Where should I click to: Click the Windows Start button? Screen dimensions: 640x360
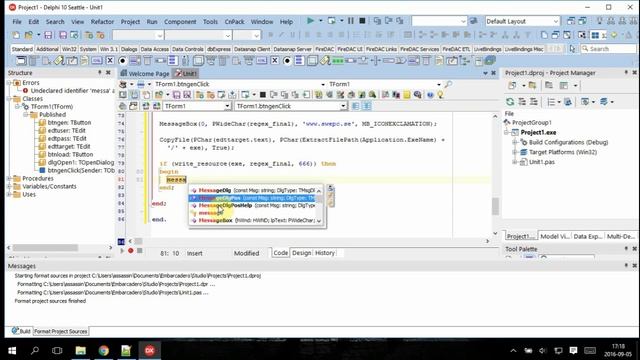12,350
